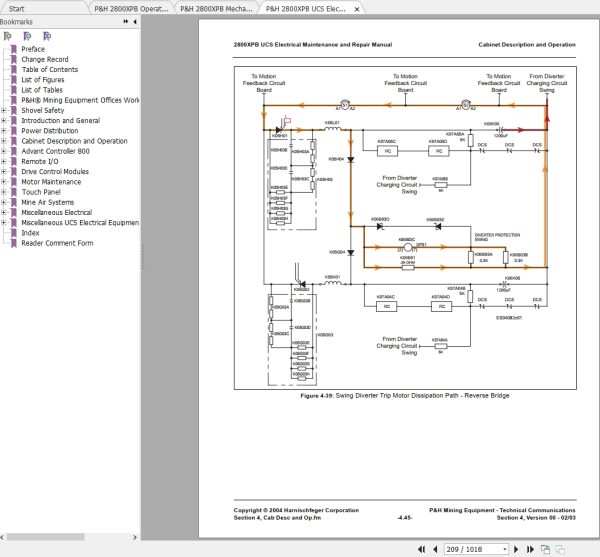Open the List of Figures bookmark
The height and width of the screenshot is (557, 600).
[45, 80]
